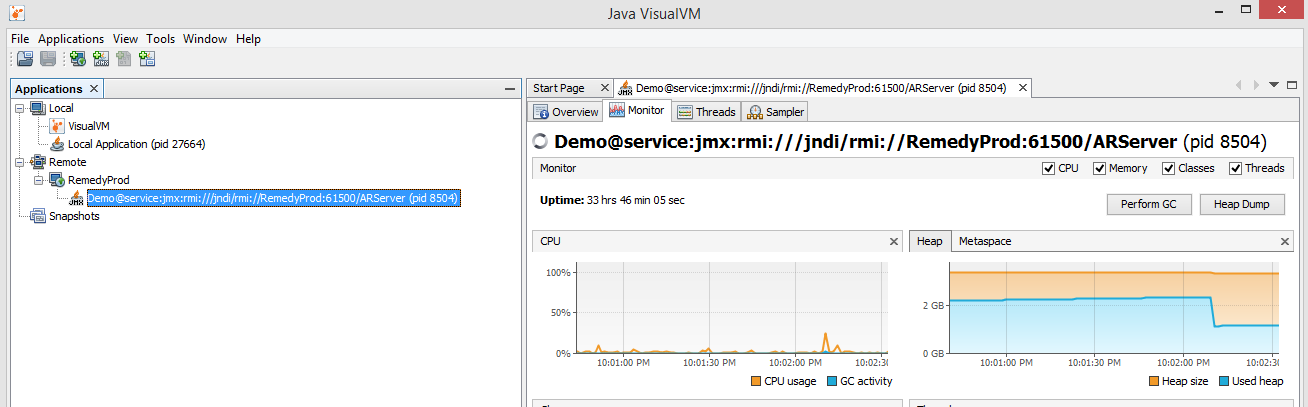This screenshot has height=407, width=1308.
Task: Toggle the Threads checkbox
Action: click(x=1235, y=168)
